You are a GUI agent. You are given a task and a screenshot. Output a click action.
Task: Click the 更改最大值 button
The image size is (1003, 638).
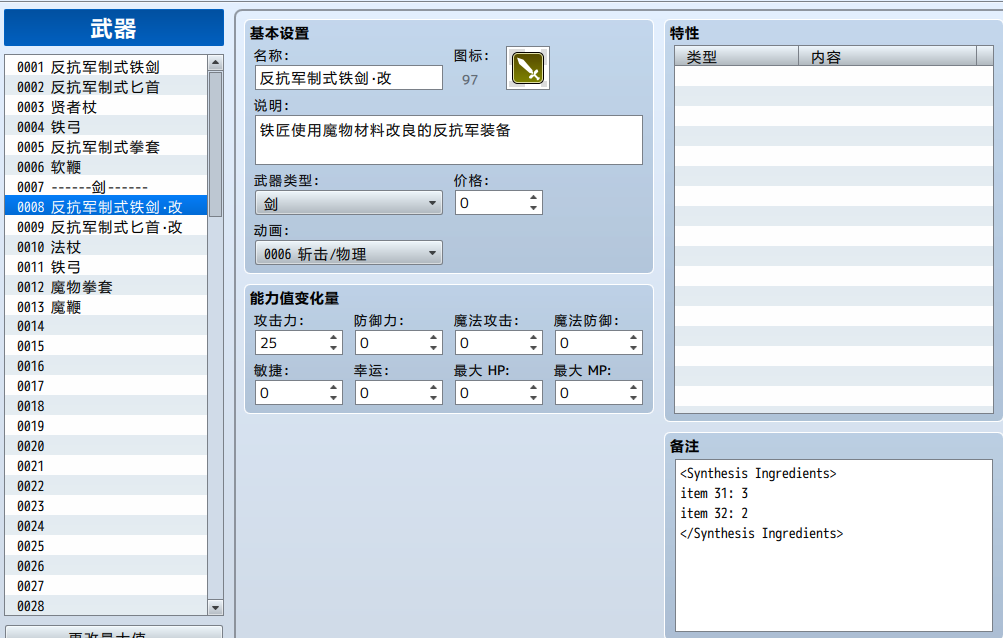[114, 632]
